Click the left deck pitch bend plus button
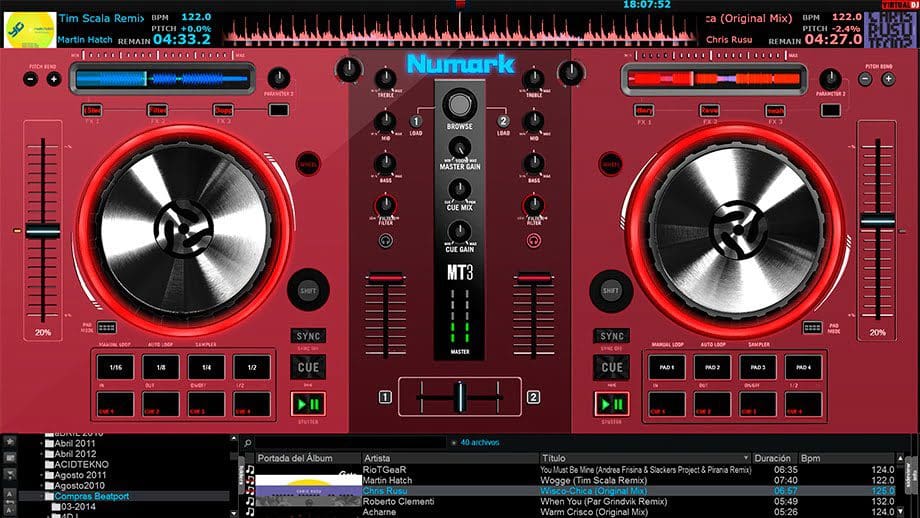The height and width of the screenshot is (518, 920). (53, 79)
